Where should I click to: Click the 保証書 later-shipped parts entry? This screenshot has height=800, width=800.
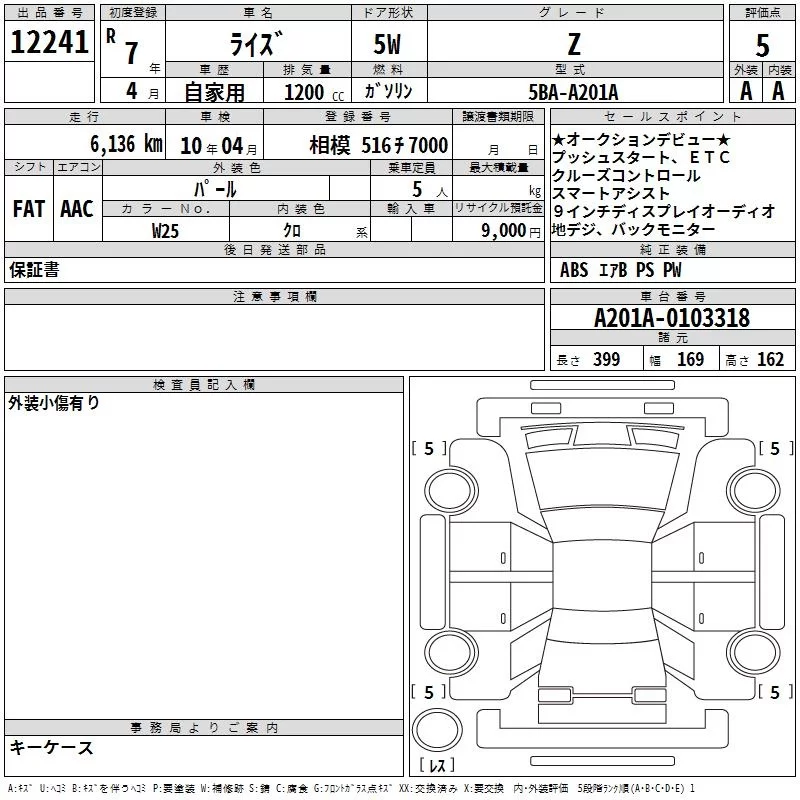pos(33,270)
